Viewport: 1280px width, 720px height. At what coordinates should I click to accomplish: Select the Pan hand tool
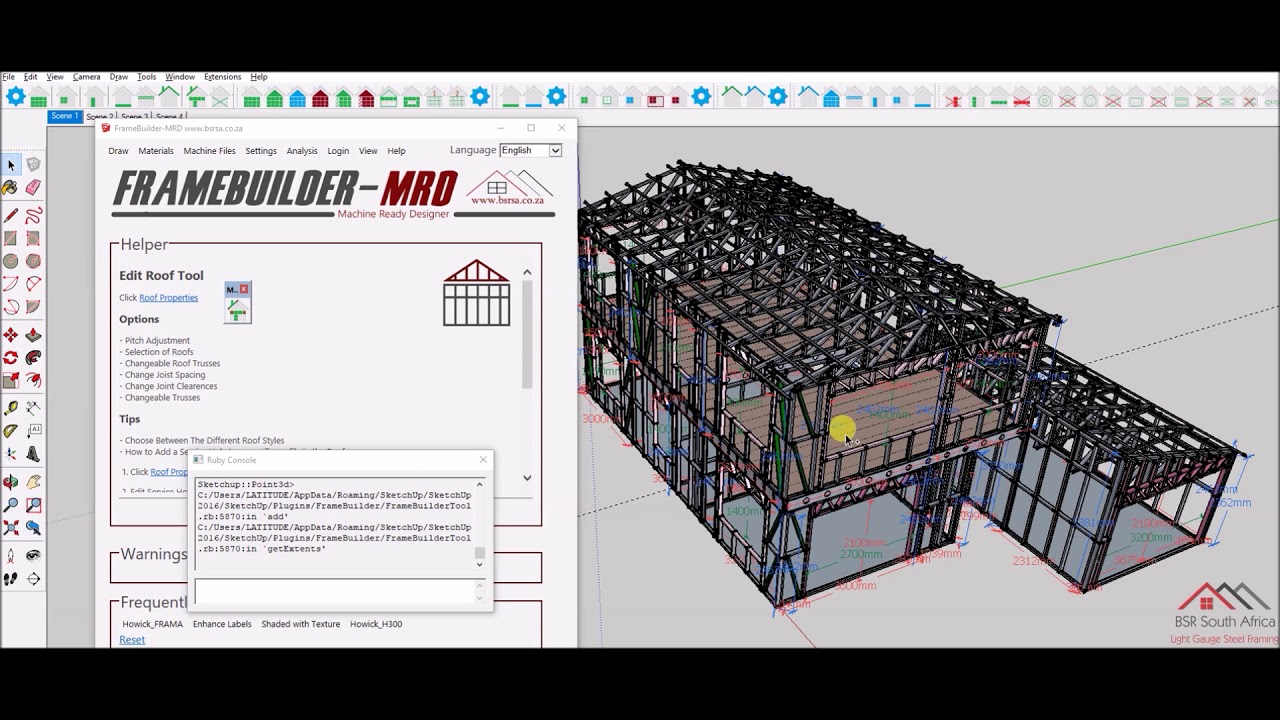pyautogui.click(x=33, y=483)
